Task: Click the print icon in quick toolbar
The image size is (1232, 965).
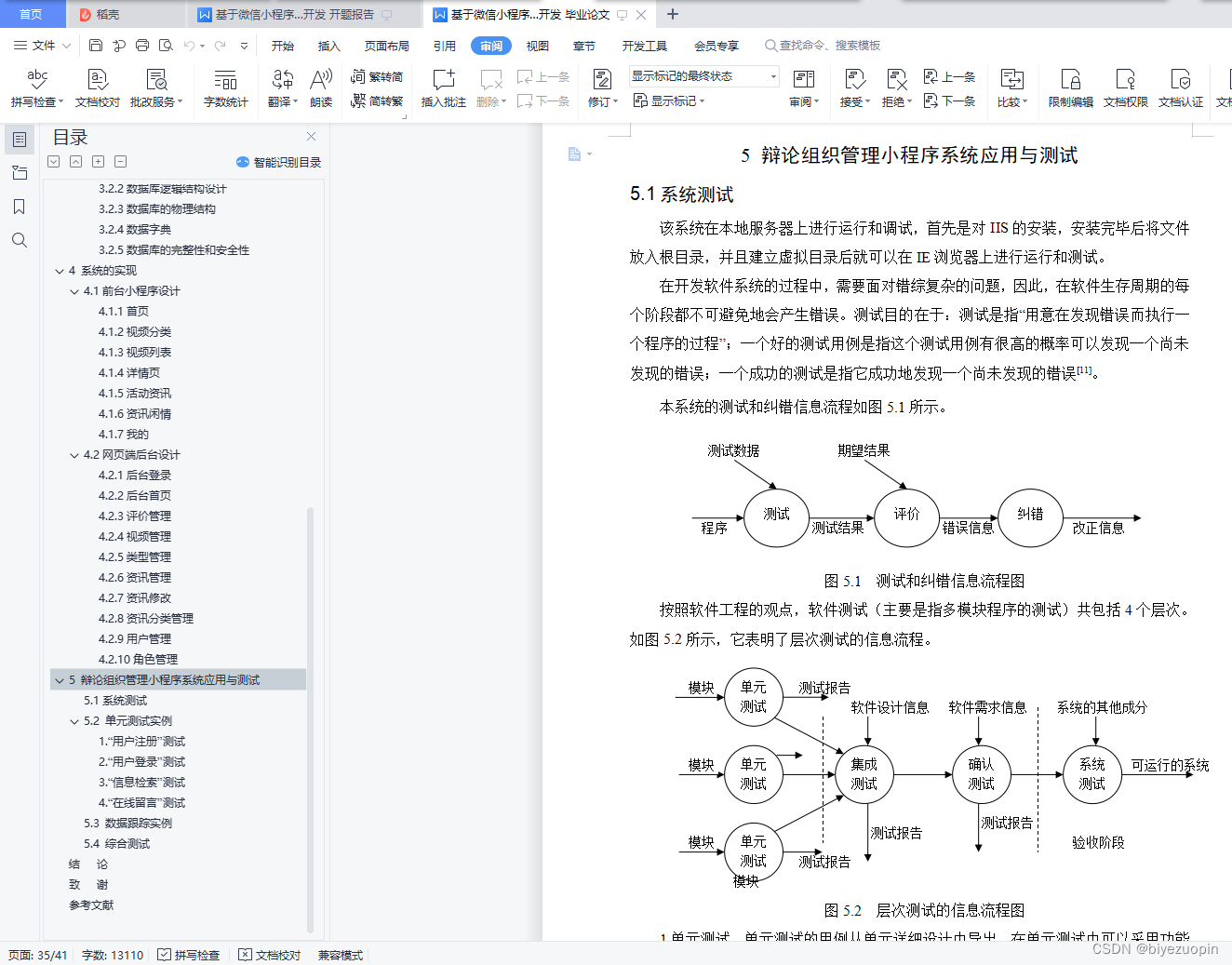Action: click(x=142, y=45)
